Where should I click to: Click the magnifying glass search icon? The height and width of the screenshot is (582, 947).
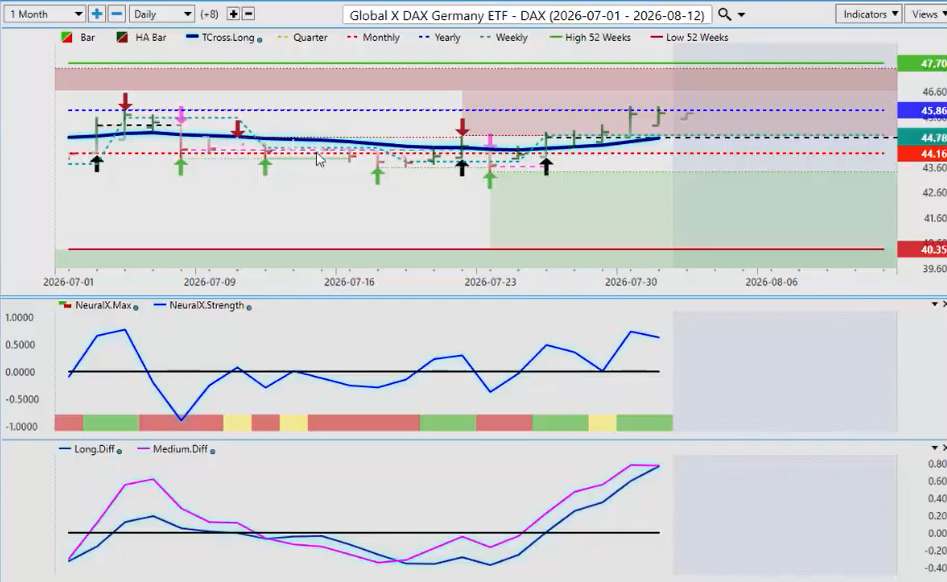(x=725, y=14)
